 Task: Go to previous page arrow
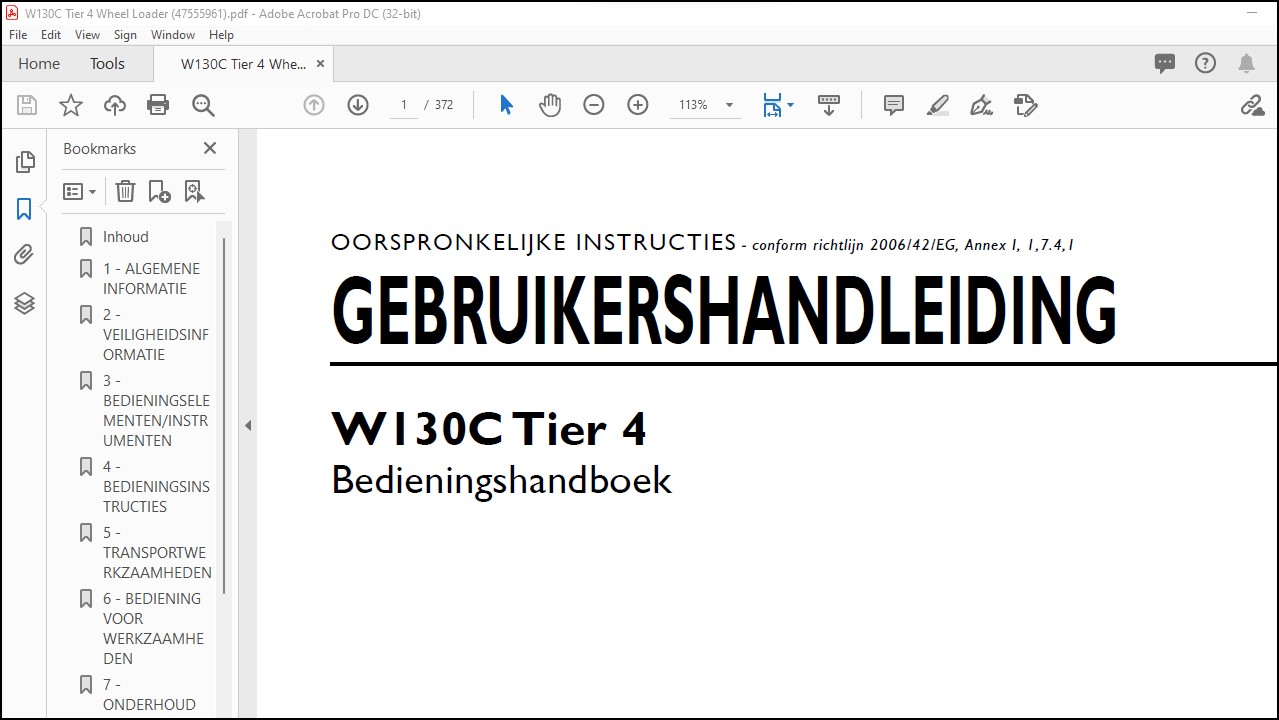tap(314, 105)
